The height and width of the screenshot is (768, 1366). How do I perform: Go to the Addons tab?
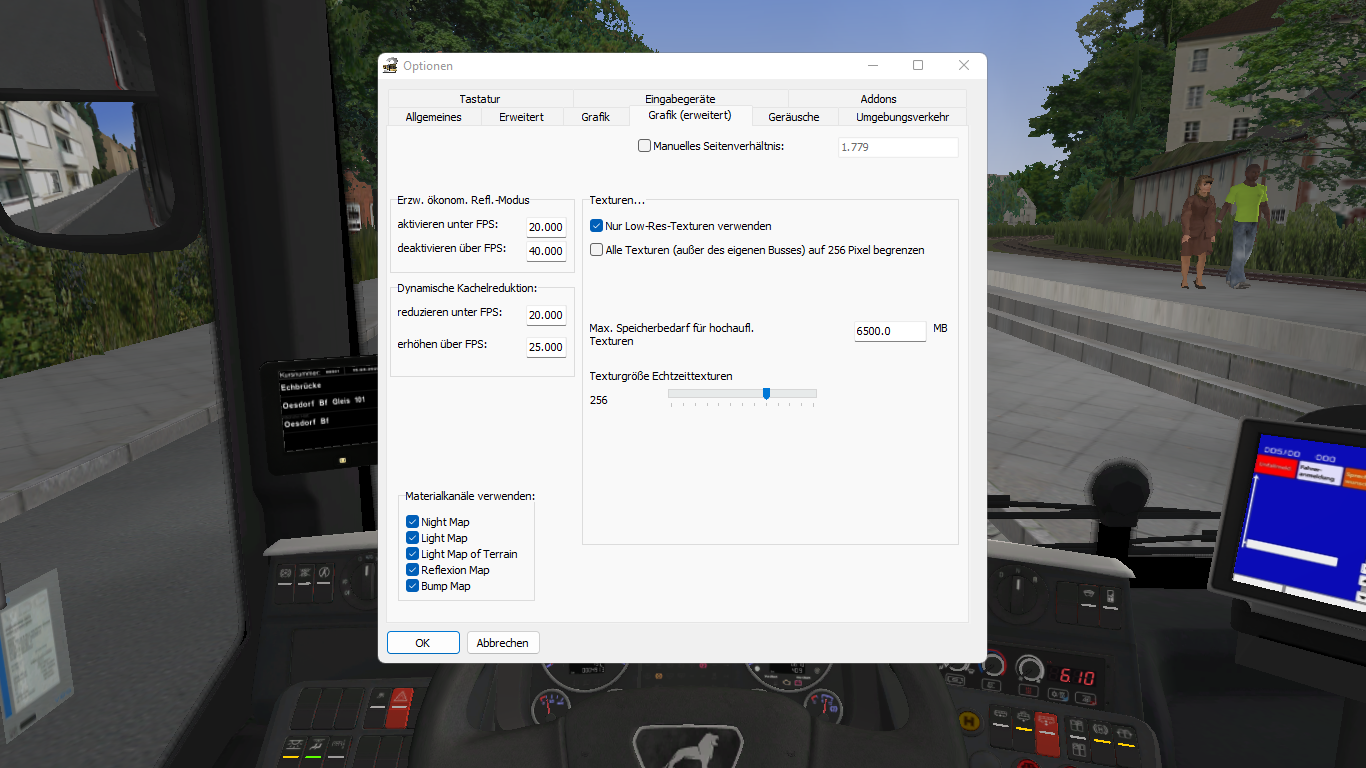[x=878, y=99]
